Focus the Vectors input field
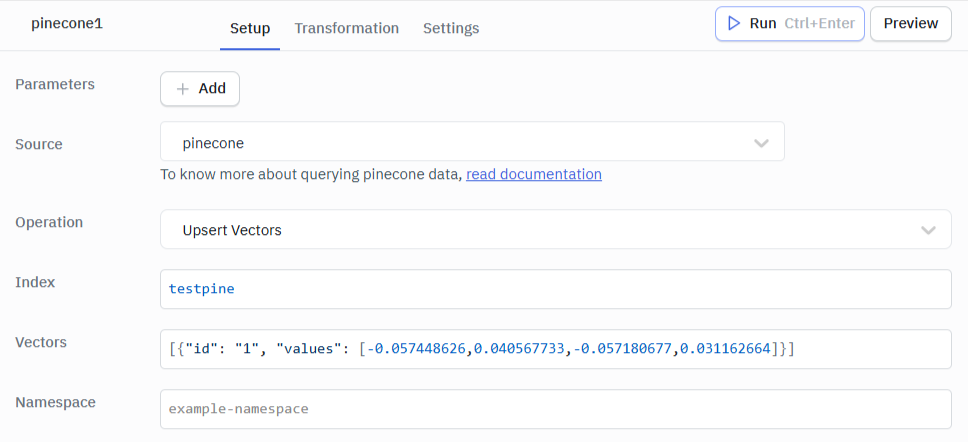Viewport: 968px width, 442px height. point(556,349)
